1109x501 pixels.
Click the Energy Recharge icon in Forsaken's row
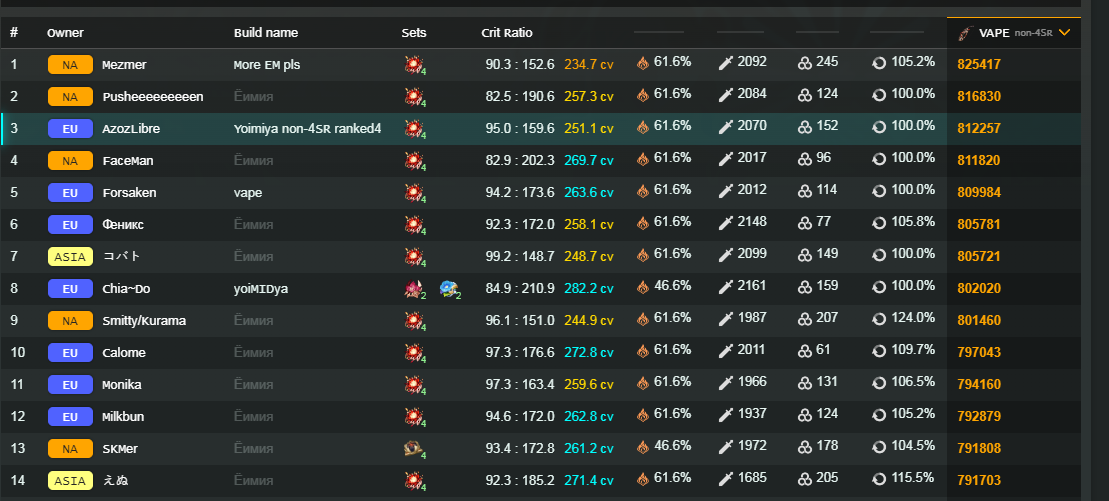879,191
